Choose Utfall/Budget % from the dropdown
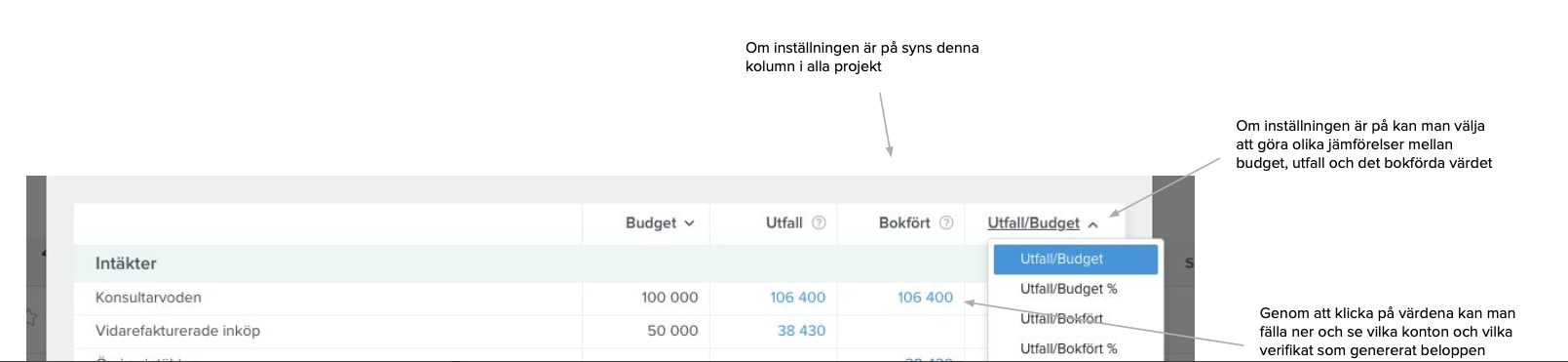Image resolution: width=1568 pixels, height=362 pixels. pos(1068,289)
